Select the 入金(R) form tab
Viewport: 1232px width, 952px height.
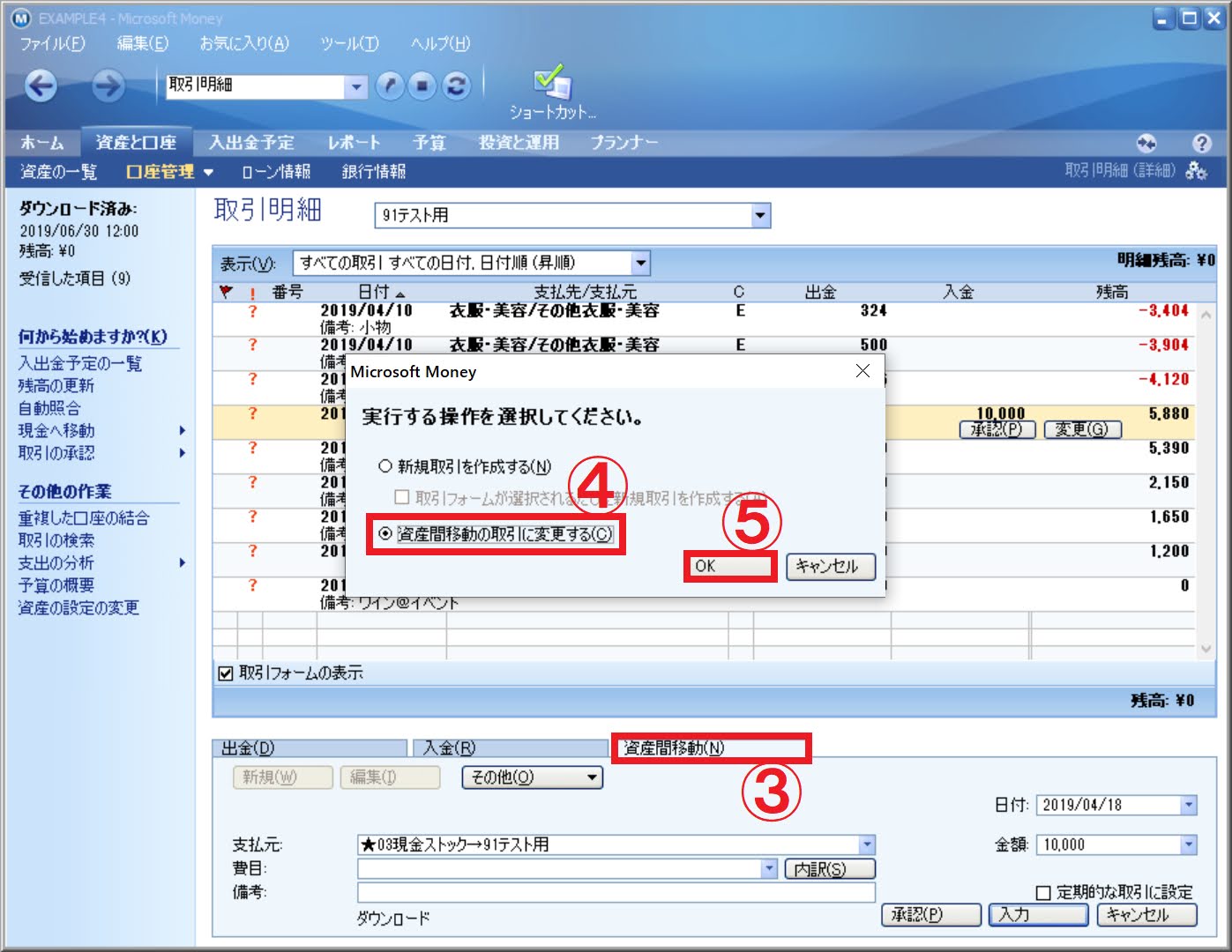pos(511,748)
